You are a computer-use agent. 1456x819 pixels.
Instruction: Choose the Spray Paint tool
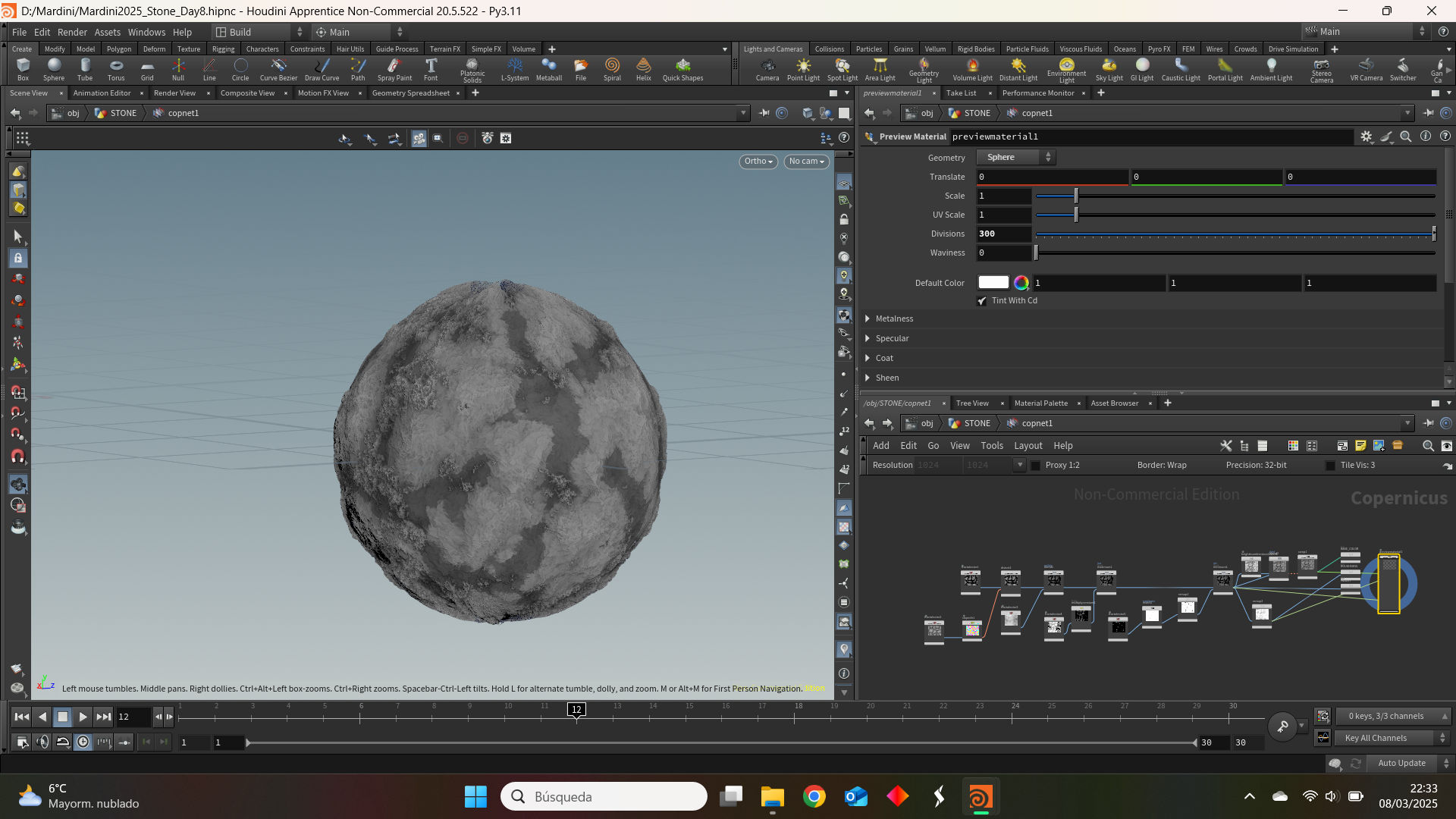click(394, 70)
